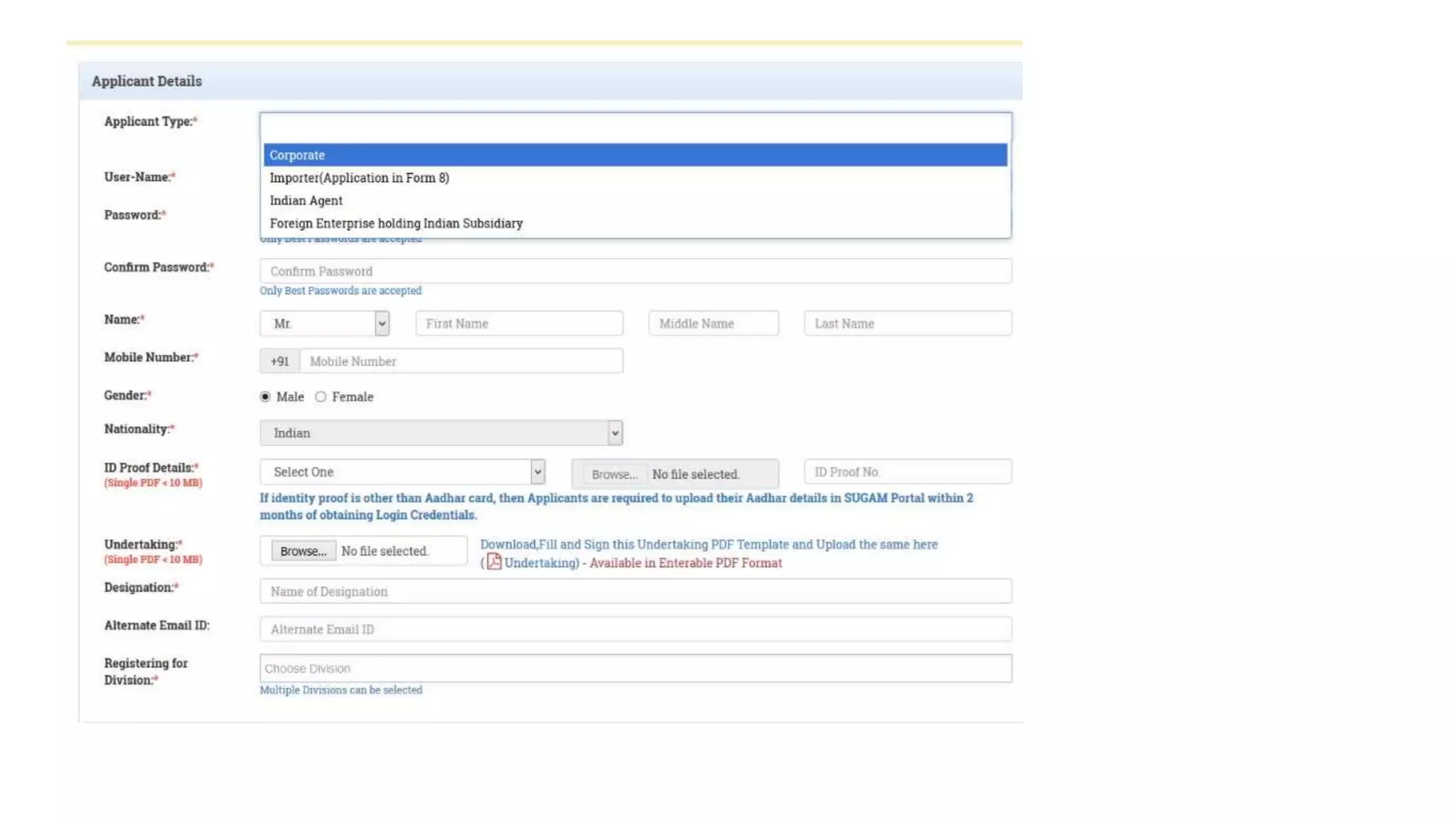Image resolution: width=1456 pixels, height=819 pixels.
Task: Open the ID Proof Select One dropdown
Action: (x=402, y=472)
